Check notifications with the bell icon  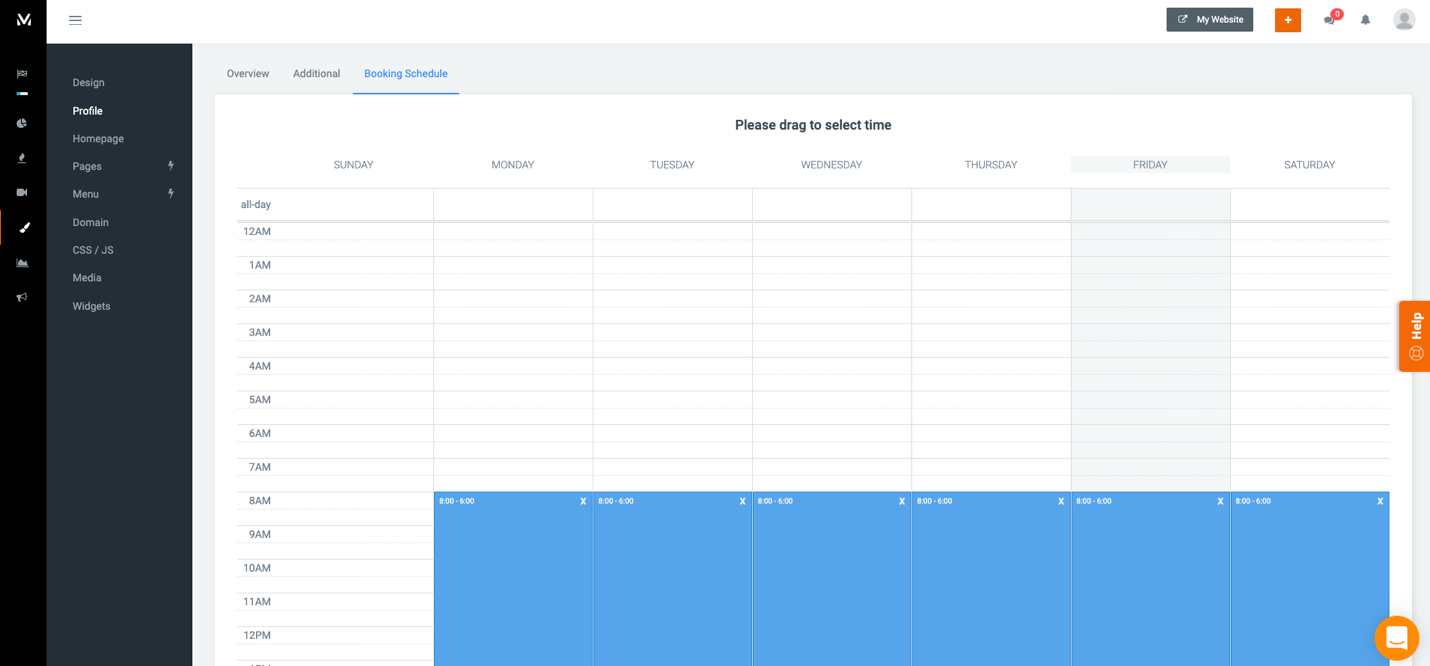click(x=1365, y=19)
